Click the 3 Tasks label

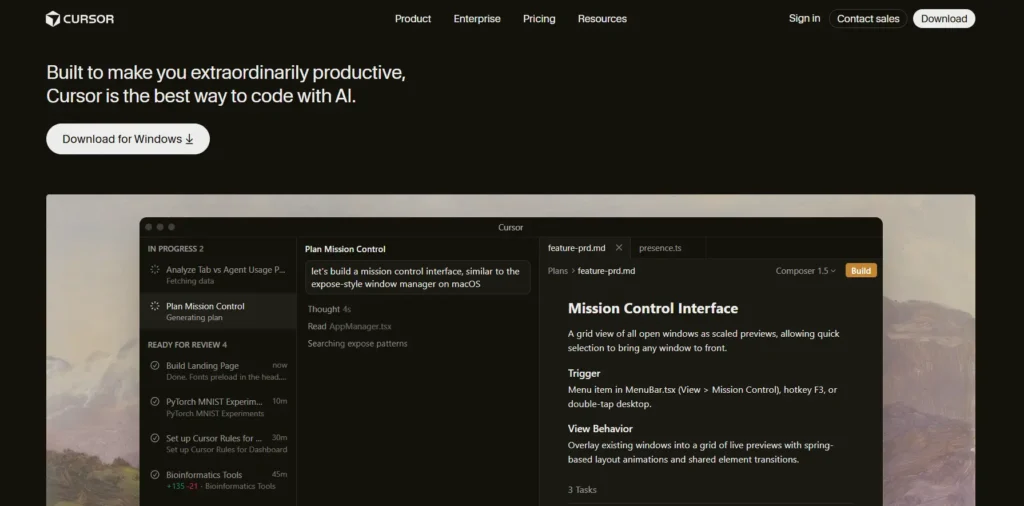582,490
